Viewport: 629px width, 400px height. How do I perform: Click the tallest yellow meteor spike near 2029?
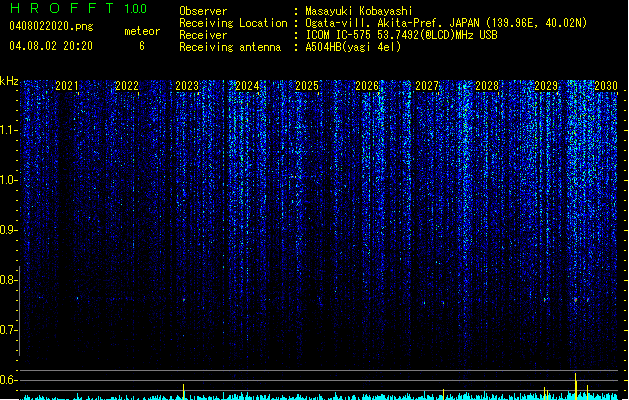click(576, 386)
